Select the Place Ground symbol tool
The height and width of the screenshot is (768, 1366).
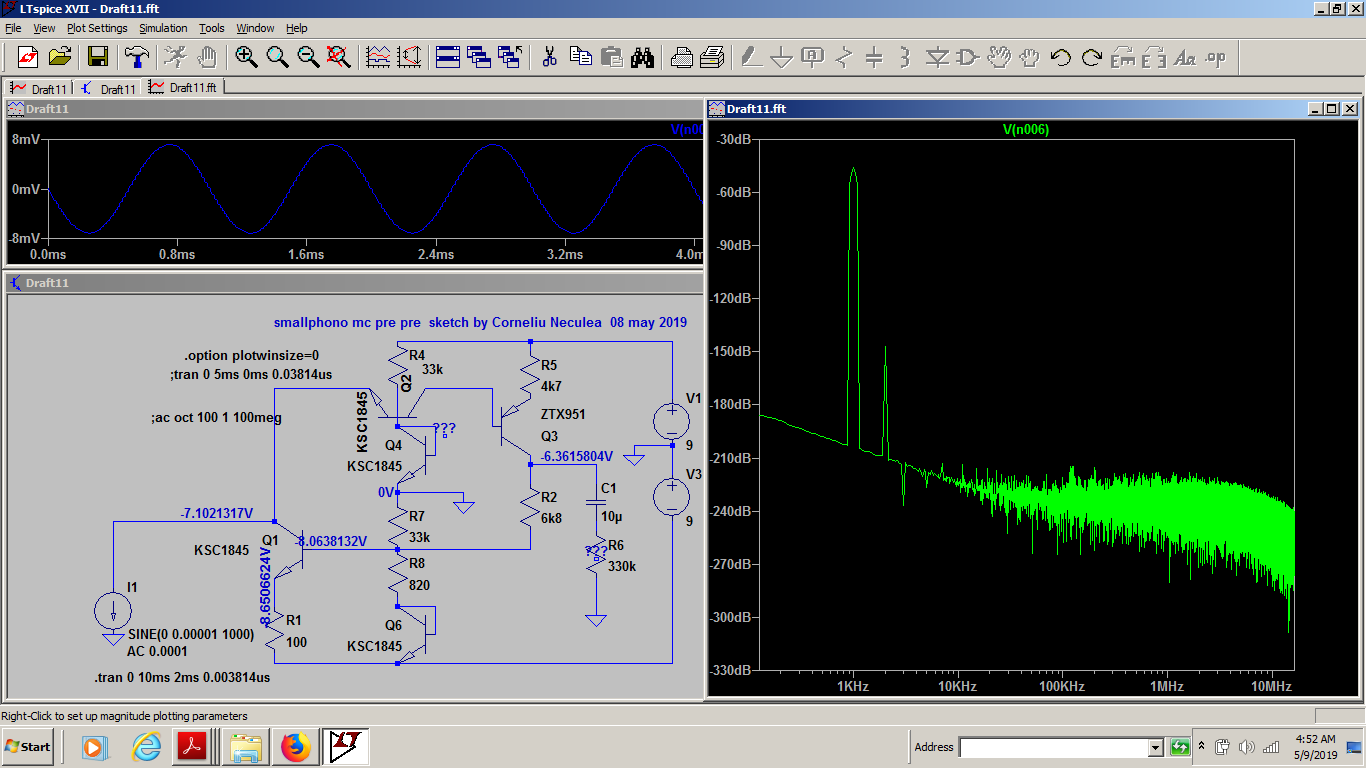[781, 57]
